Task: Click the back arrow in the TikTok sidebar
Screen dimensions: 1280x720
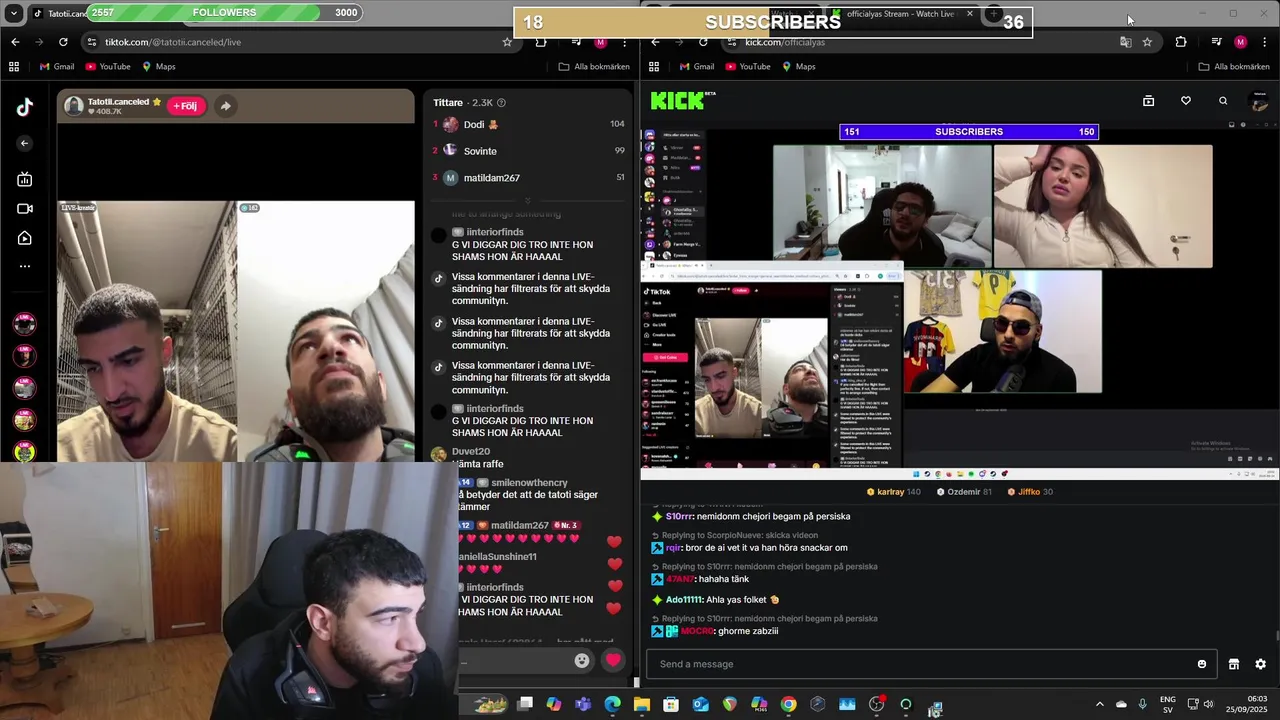Action: coord(25,143)
